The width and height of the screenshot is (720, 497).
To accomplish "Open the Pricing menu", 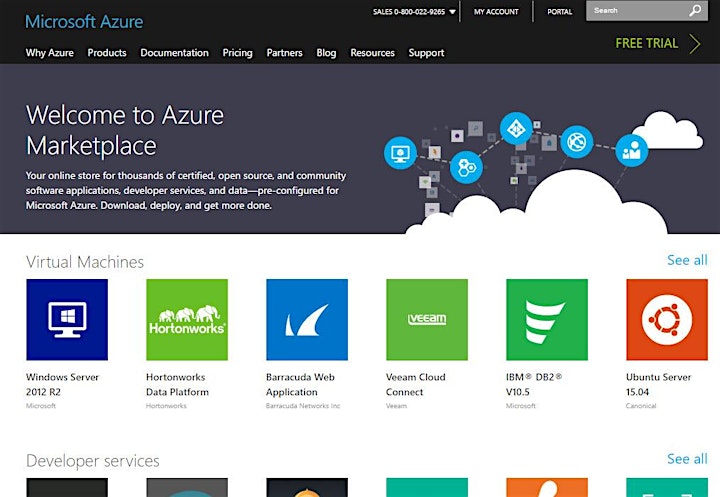I will coord(237,53).
